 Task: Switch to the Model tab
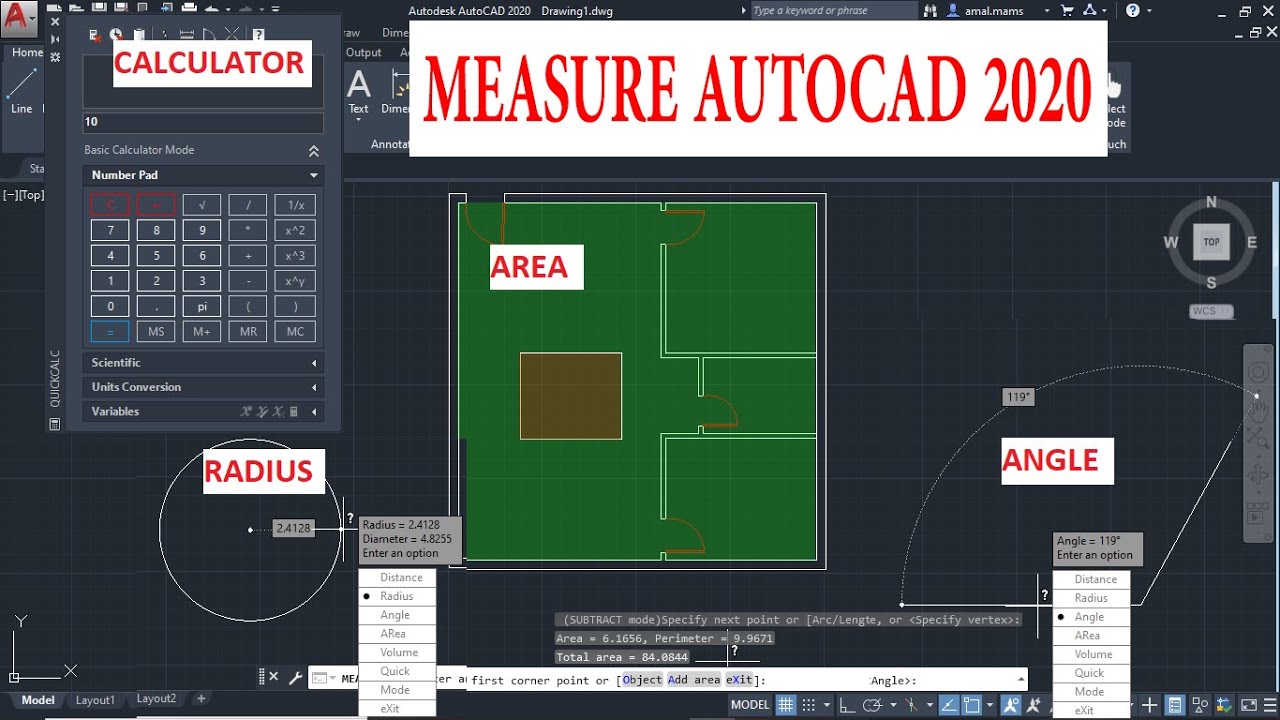[x=38, y=700]
